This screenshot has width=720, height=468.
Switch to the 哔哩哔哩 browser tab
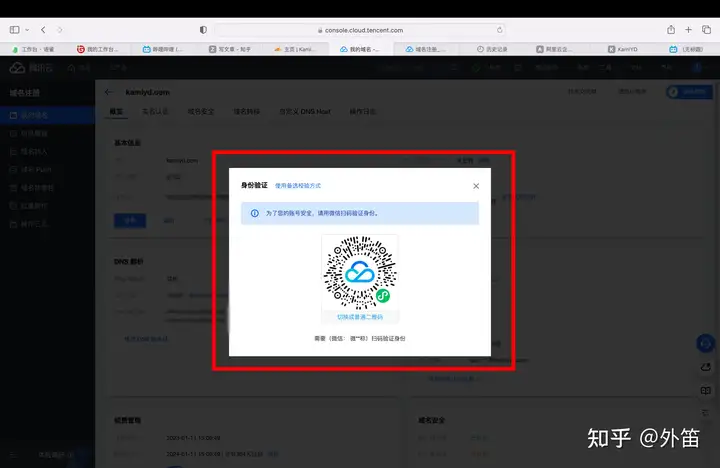(163, 49)
